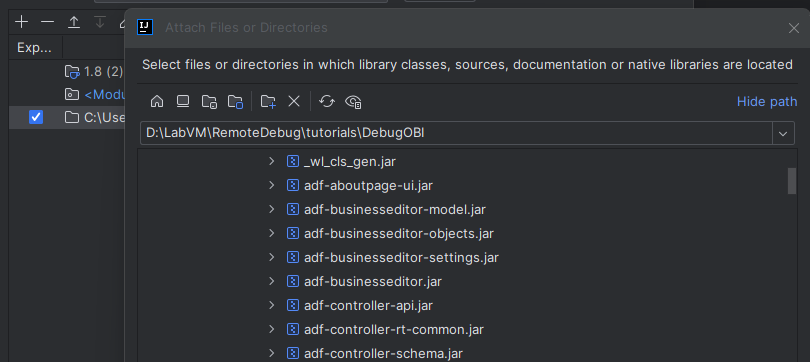
Task: Select adf-businesseditor-model.jar file
Action: (395, 209)
